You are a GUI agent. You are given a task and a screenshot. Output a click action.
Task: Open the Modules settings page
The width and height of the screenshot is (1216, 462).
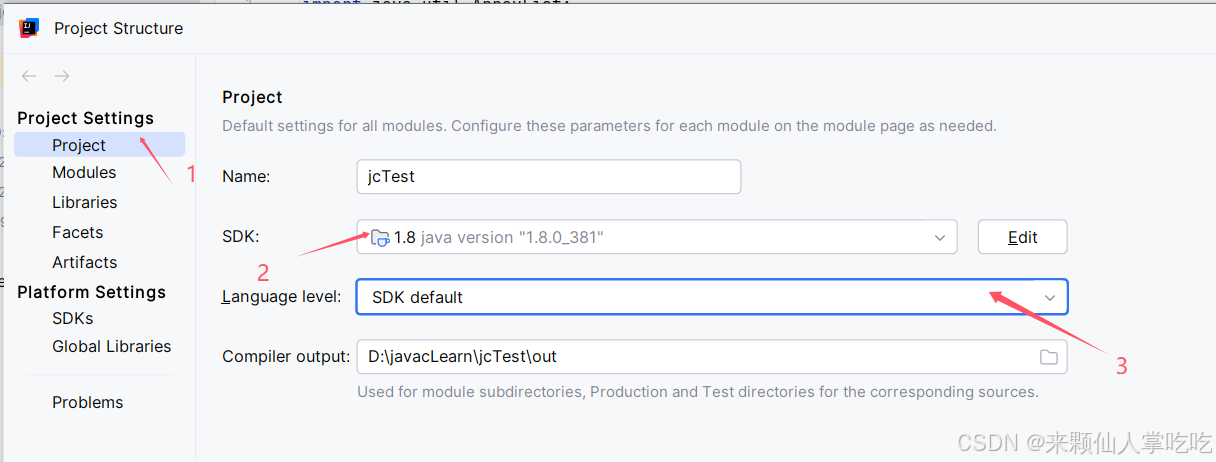[x=84, y=172]
